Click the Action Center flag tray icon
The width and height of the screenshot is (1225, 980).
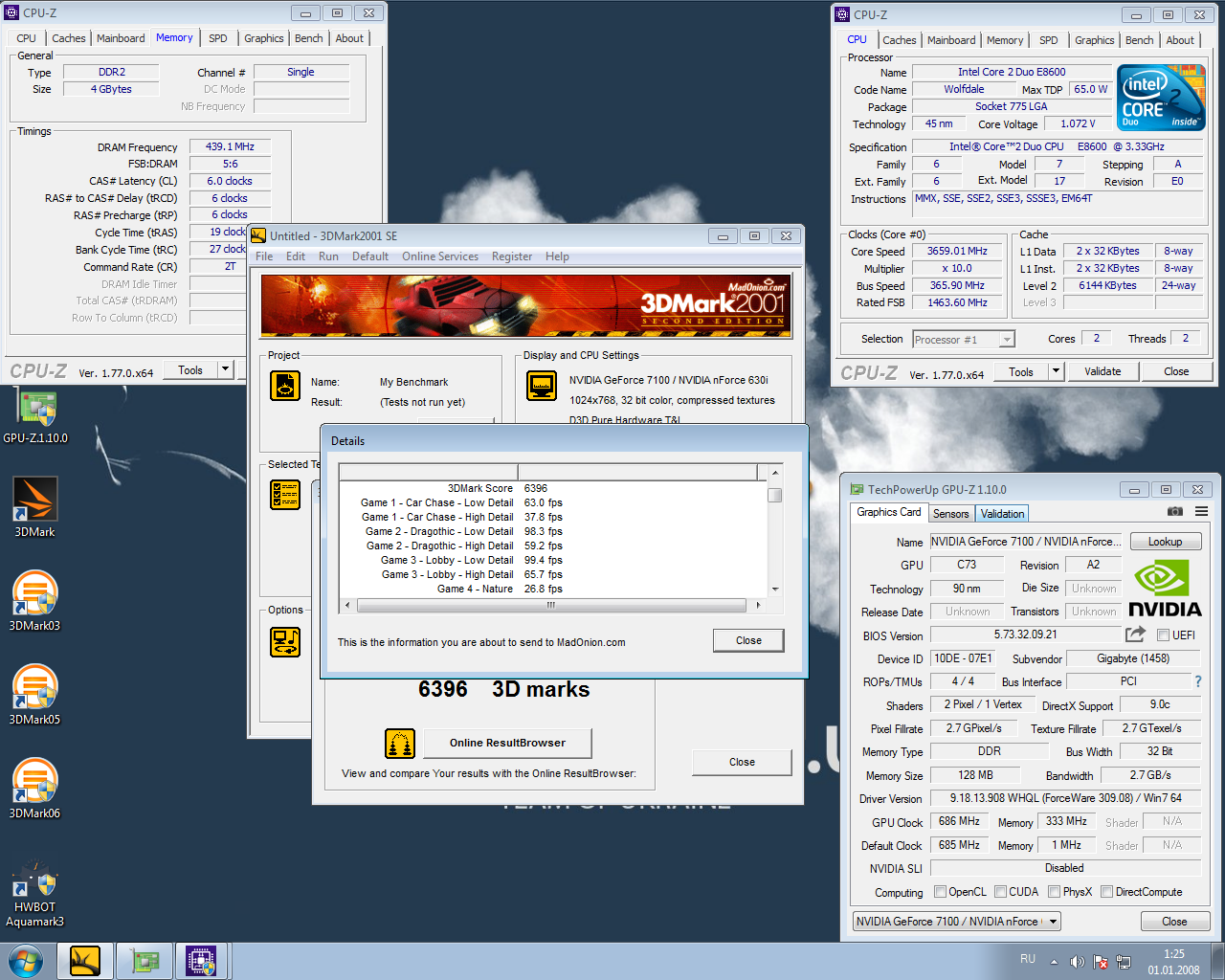(1101, 962)
